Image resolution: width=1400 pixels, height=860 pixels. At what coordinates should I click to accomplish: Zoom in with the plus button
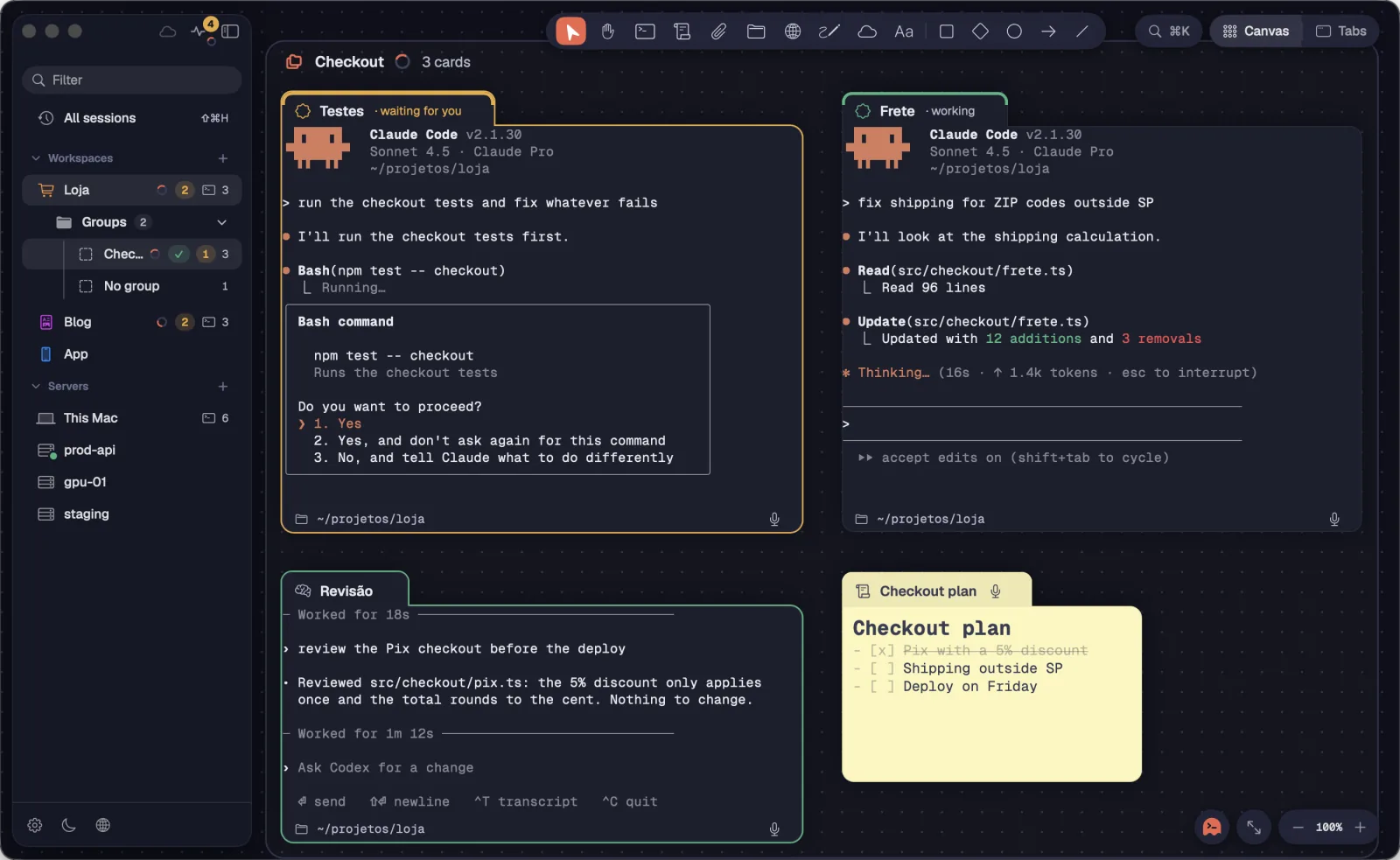pos(1360,827)
